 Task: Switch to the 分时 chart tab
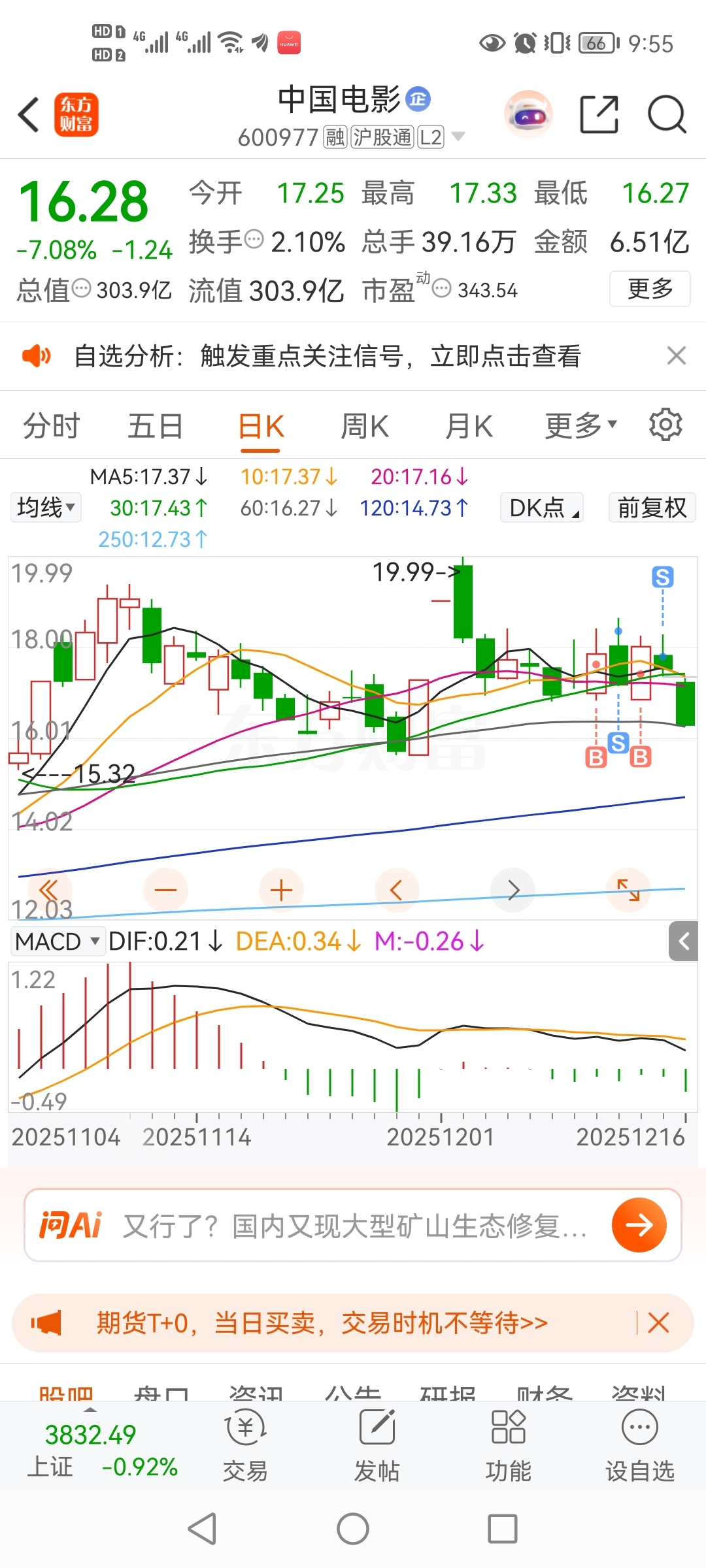pos(52,427)
